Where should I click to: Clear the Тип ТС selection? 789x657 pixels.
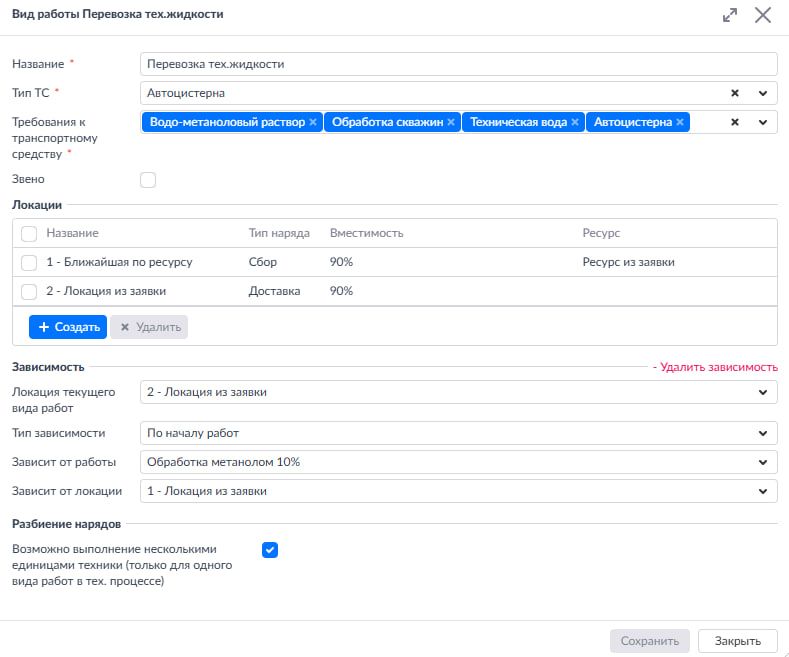click(x=735, y=93)
